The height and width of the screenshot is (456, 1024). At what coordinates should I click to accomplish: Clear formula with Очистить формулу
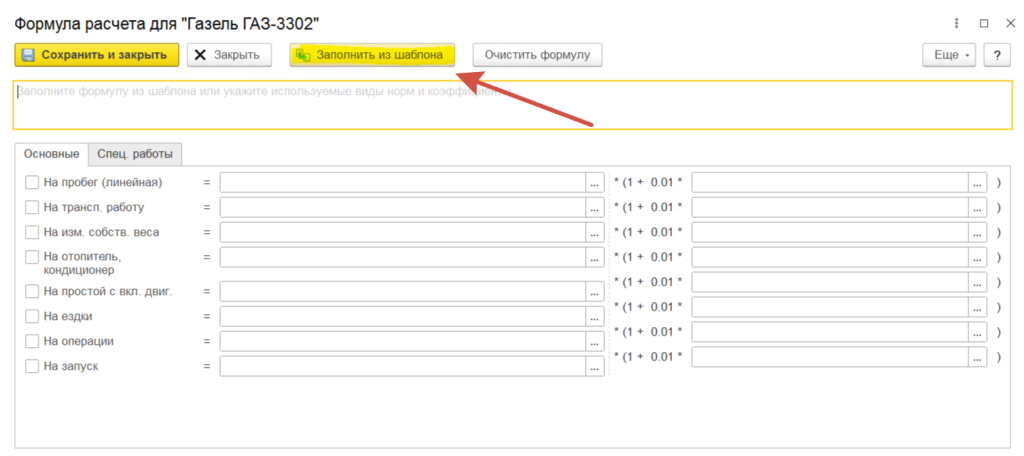coord(537,55)
